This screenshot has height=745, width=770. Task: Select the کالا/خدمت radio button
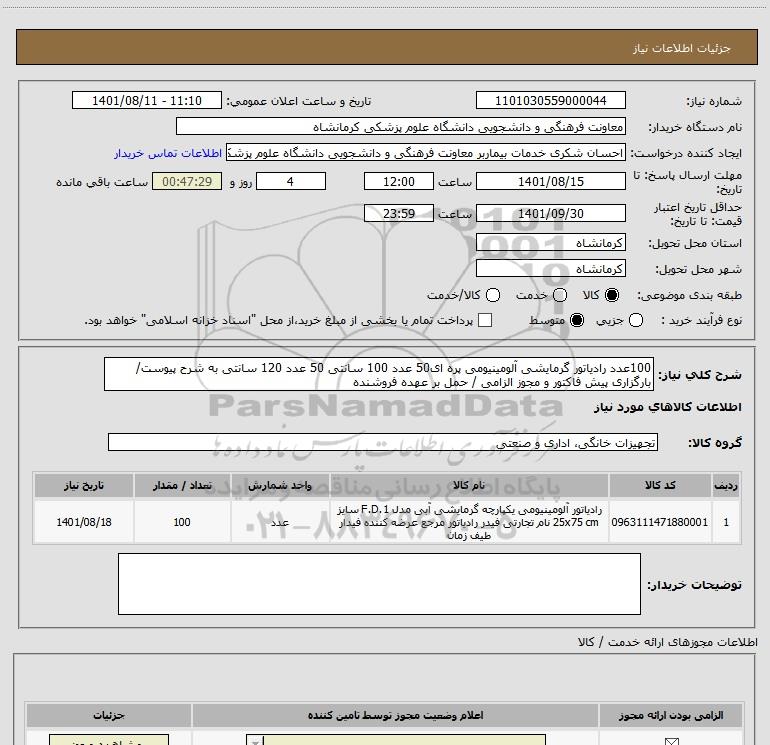[x=493, y=295]
